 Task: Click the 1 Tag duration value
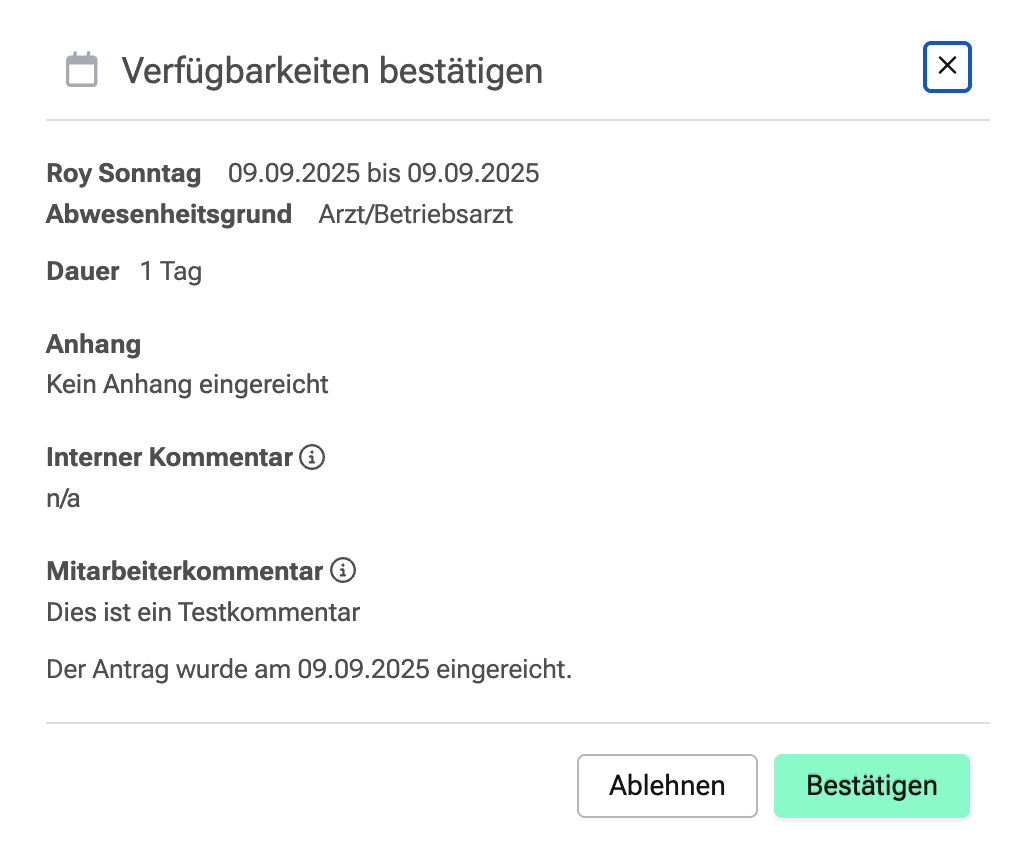click(x=171, y=271)
